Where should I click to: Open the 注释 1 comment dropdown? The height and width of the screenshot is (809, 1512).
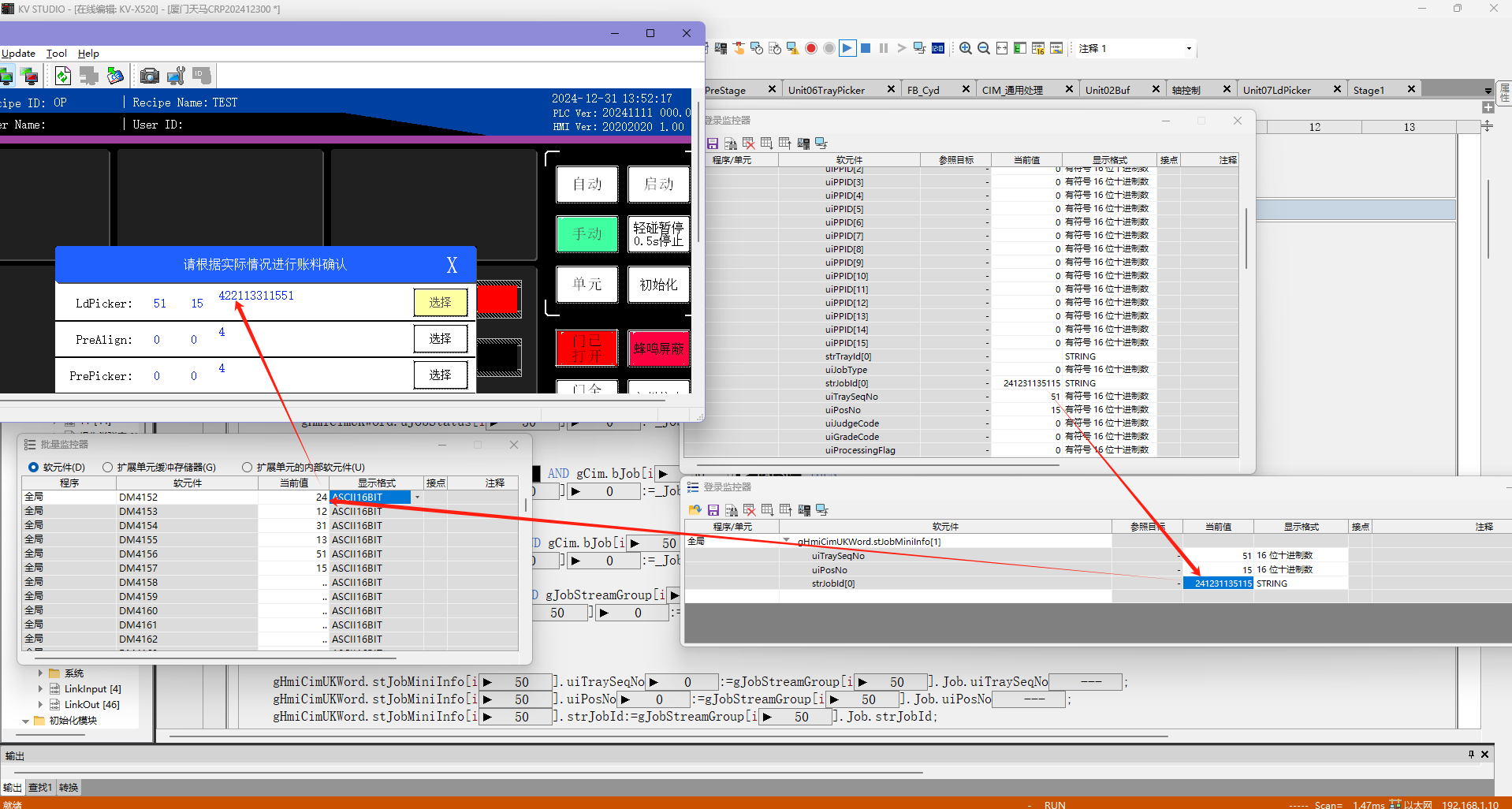tap(1189, 49)
